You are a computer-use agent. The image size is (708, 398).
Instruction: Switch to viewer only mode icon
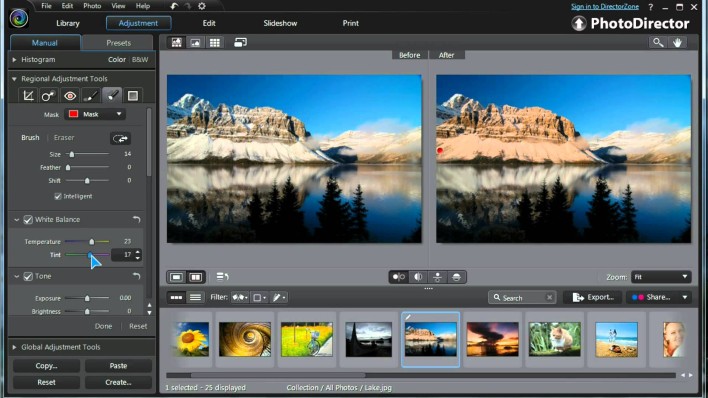[196, 42]
